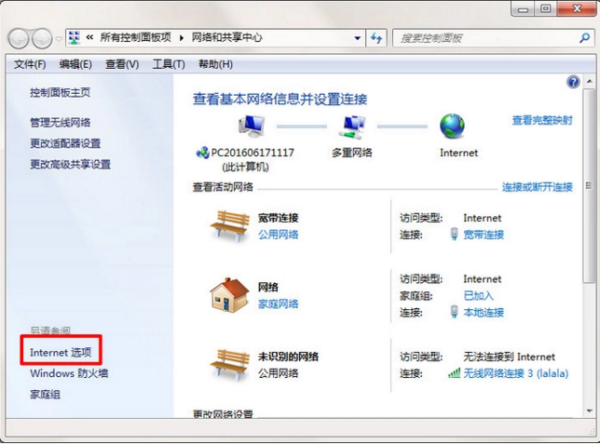Click the Control Panel icon in the address bar
This screenshot has width=600, height=444.
(x=74, y=38)
